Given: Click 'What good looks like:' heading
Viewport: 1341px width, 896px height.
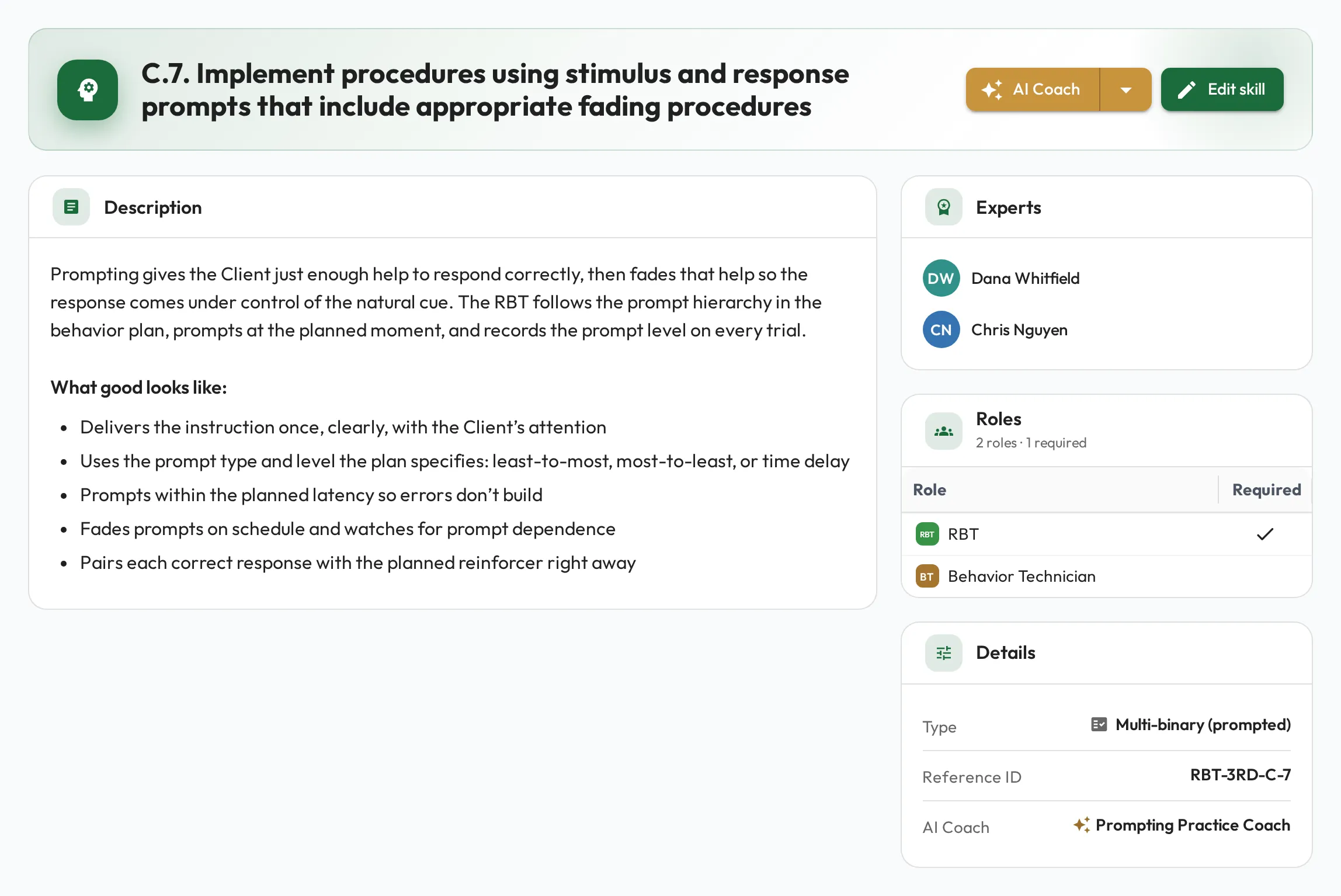Looking at the screenshot, I should (x=138, y=387).
